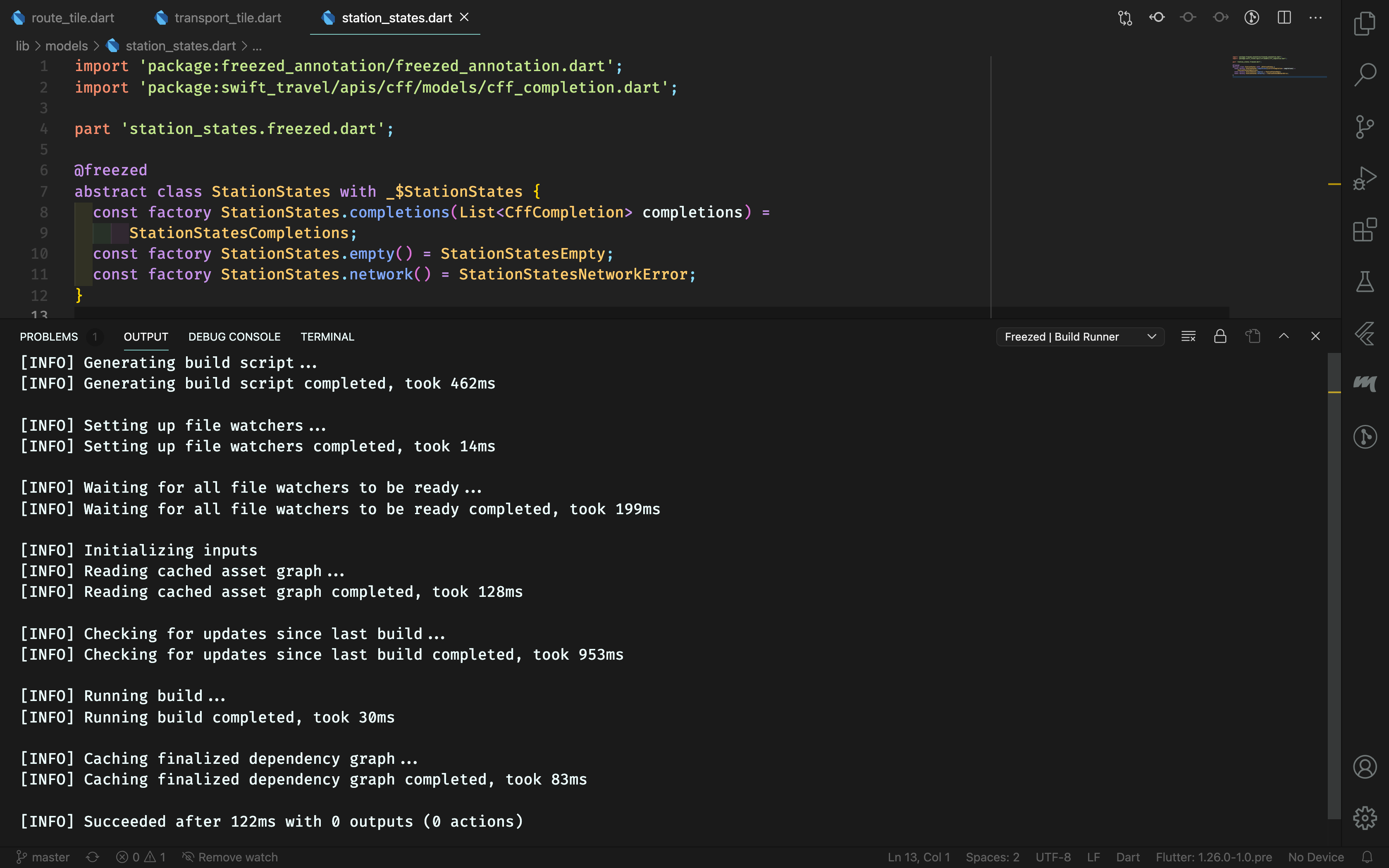
Task: Expand the breadcrumb ellipsis after station_states.dart
Action: click(x=257, y=46)
